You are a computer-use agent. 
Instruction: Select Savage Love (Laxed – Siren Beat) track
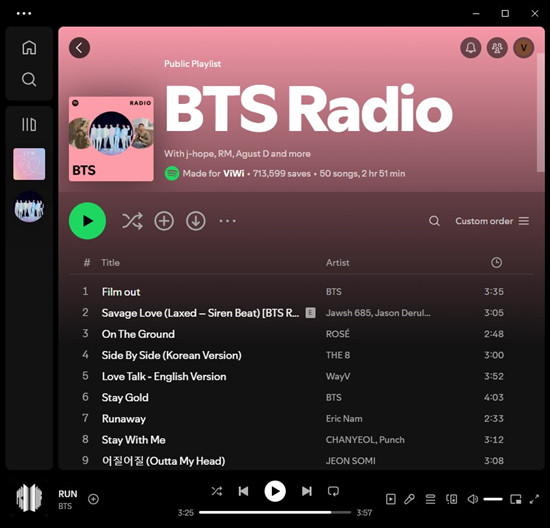(200, 313)
